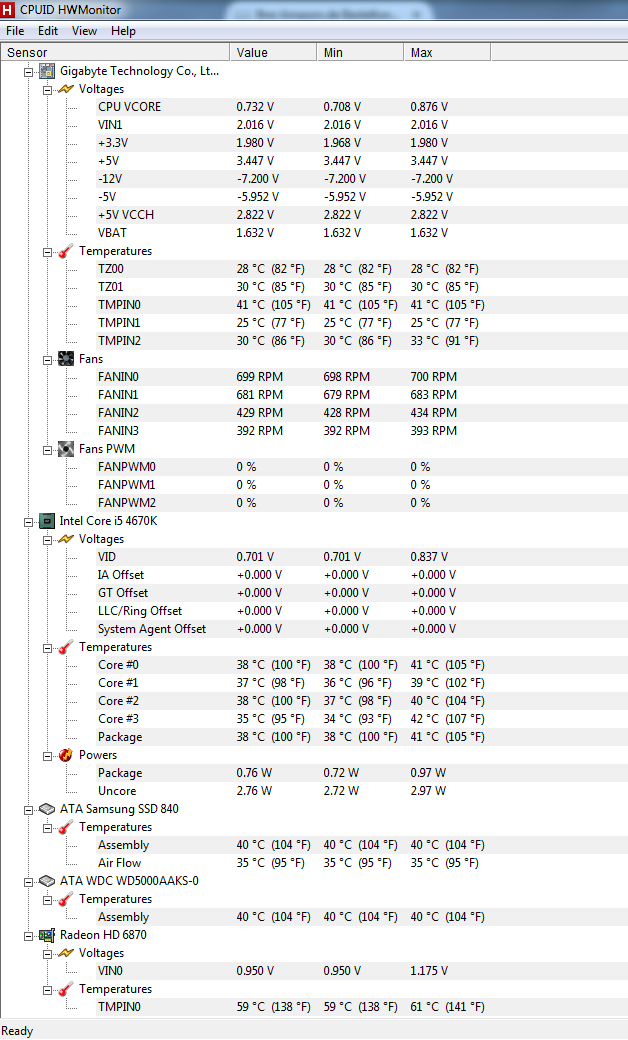Click the Max column header
This screenshot has height=1040, width=628.
tap(447, 52)
